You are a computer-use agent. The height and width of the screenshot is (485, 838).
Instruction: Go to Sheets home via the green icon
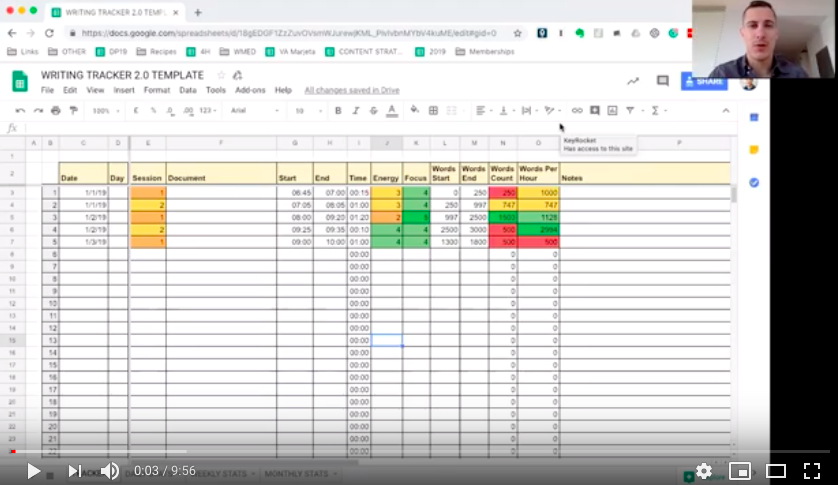point(20,82)
